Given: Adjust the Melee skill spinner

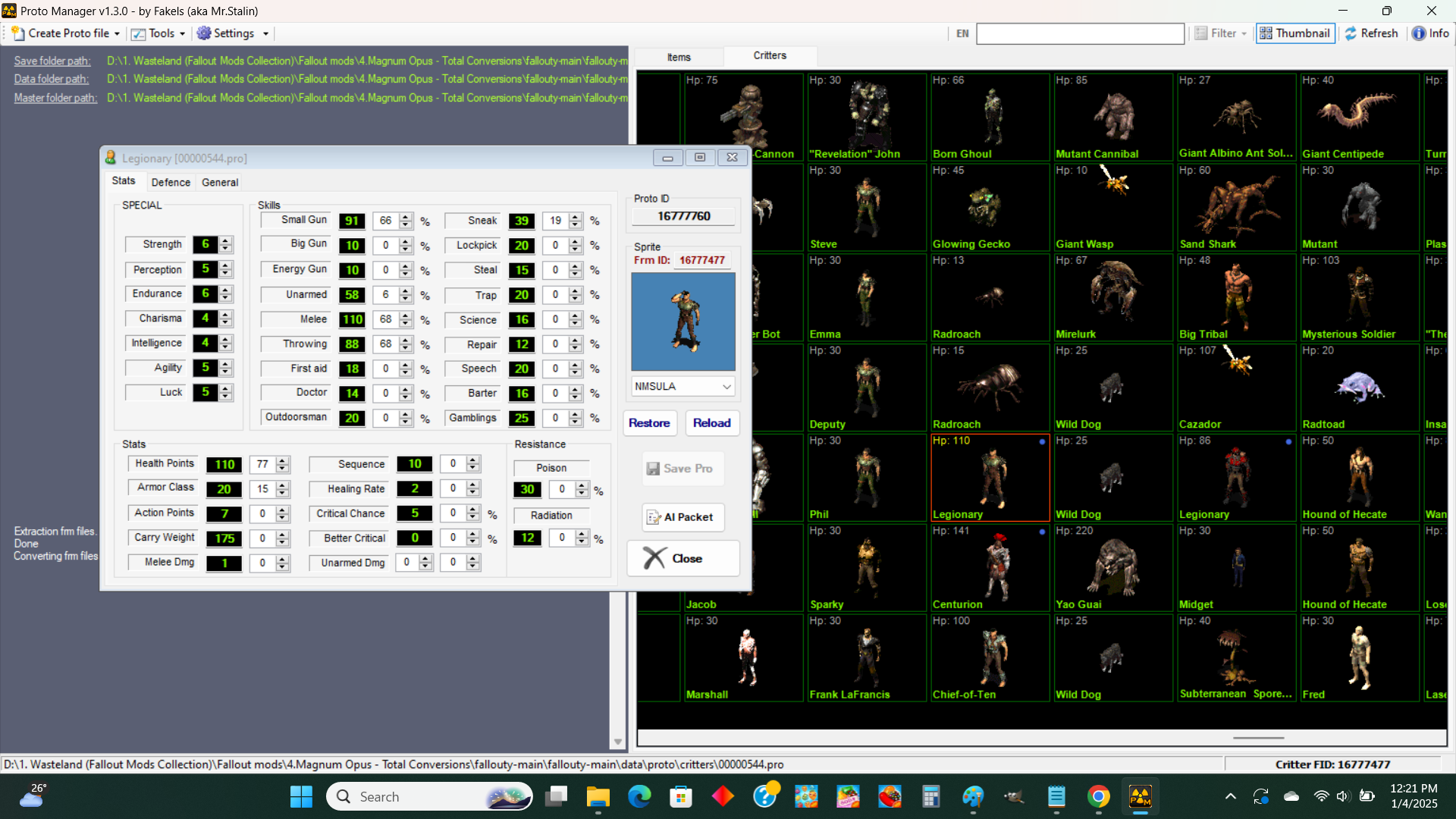Looking at the screenshot, I should [406, 319].
